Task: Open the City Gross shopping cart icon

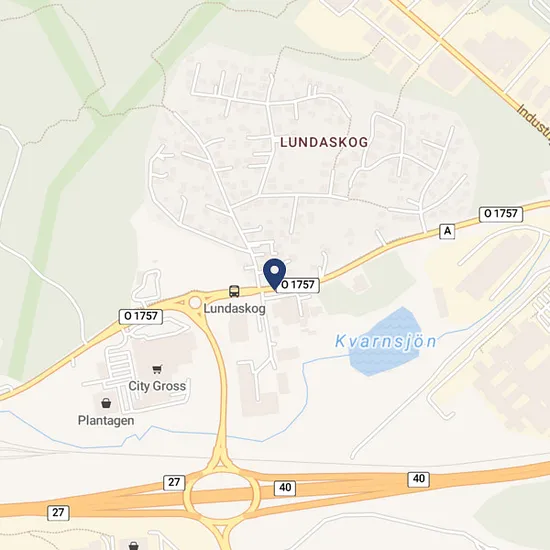Action: coord(157,369)
